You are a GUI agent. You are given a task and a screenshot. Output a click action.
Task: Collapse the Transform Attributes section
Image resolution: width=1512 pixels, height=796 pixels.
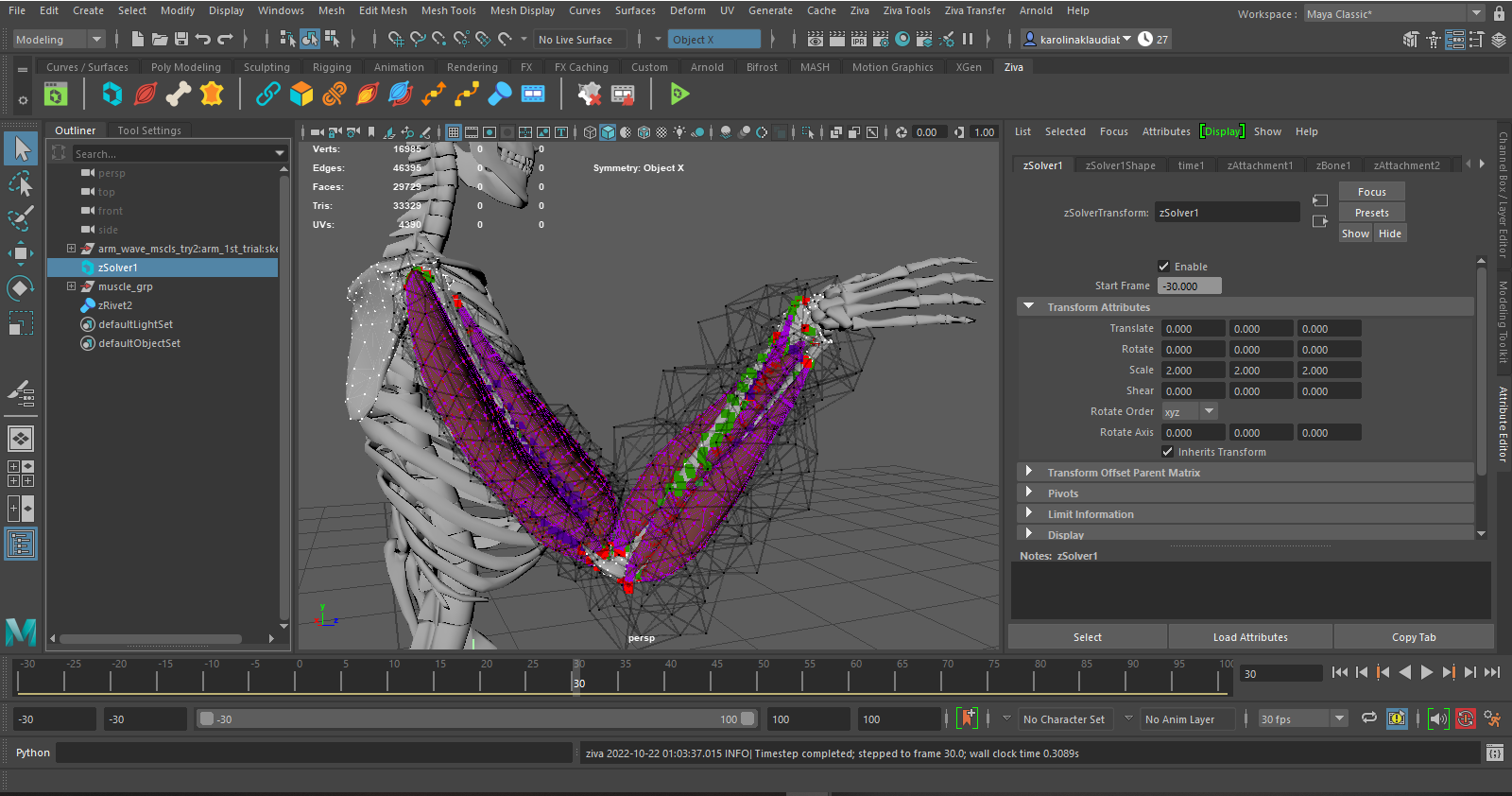(1029, 306)
